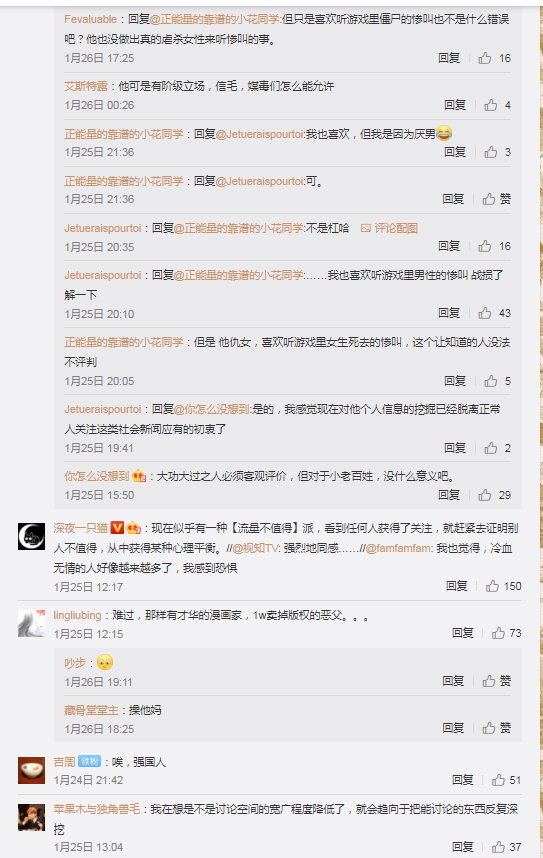View 吉周's profile avatar
Screen dimensions: 543x858
(x=32, y=770)
